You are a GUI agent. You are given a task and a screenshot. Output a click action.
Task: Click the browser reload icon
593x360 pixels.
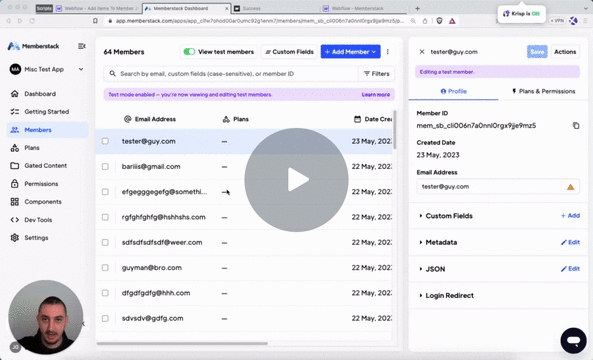point(32,21)
